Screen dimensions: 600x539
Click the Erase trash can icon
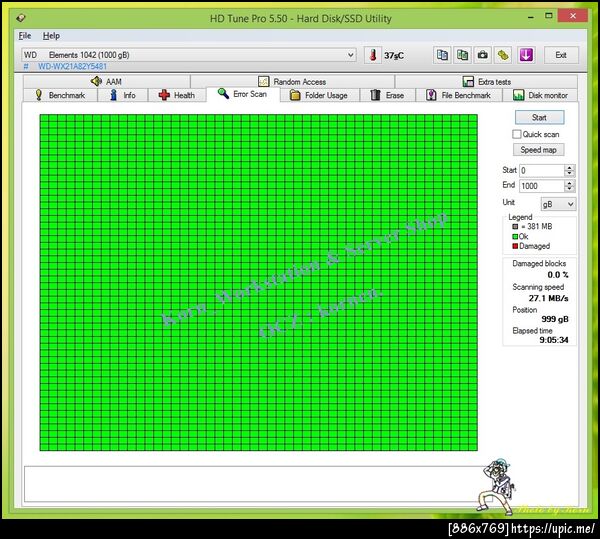375,95
